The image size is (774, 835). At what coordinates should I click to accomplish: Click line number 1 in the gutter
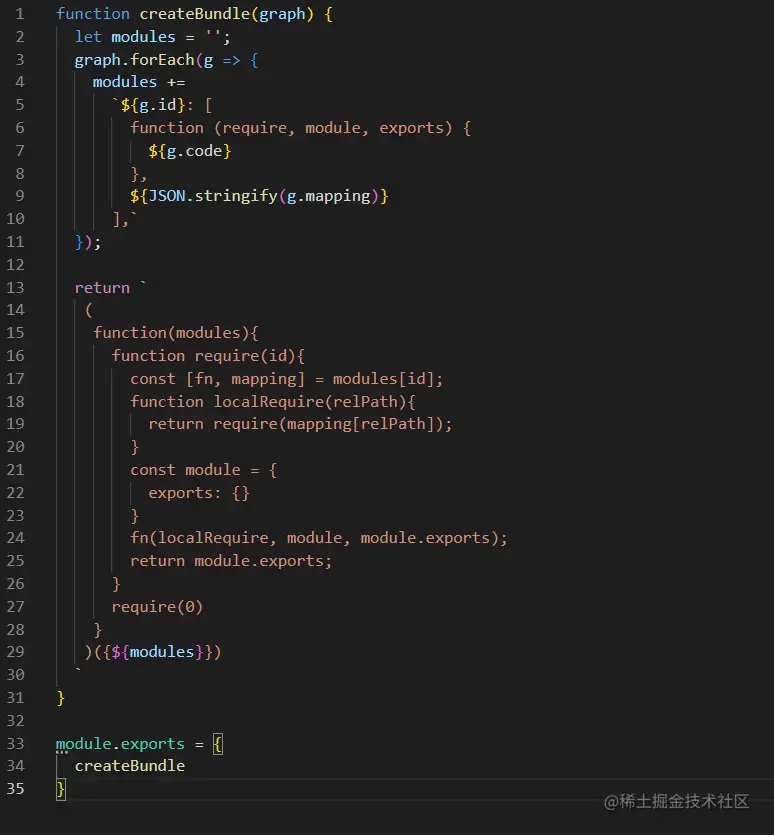[x=20, y=14]
